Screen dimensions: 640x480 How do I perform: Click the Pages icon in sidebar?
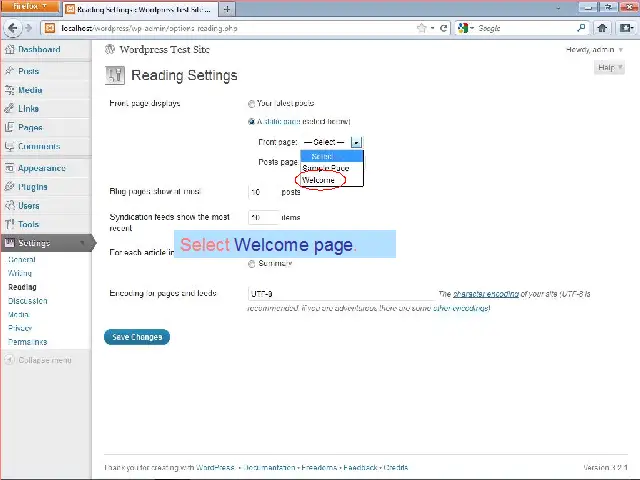click(x=9, y=127)
